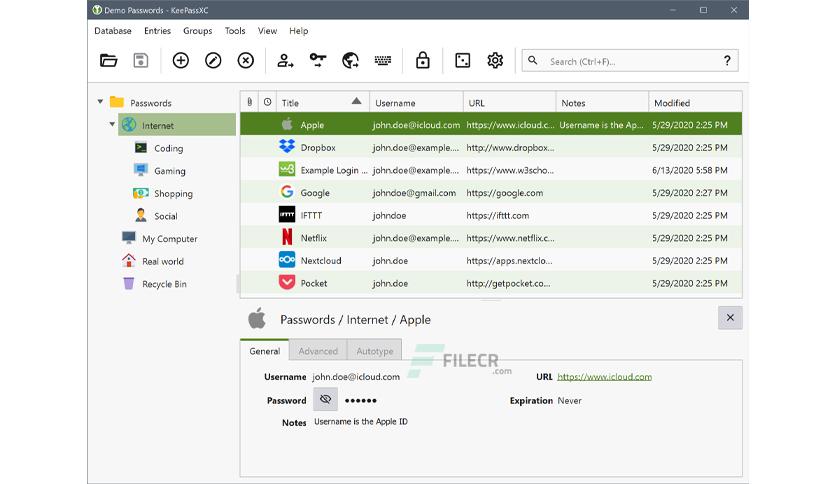Open password generator dice icon
836x484 pixels.
463,60
